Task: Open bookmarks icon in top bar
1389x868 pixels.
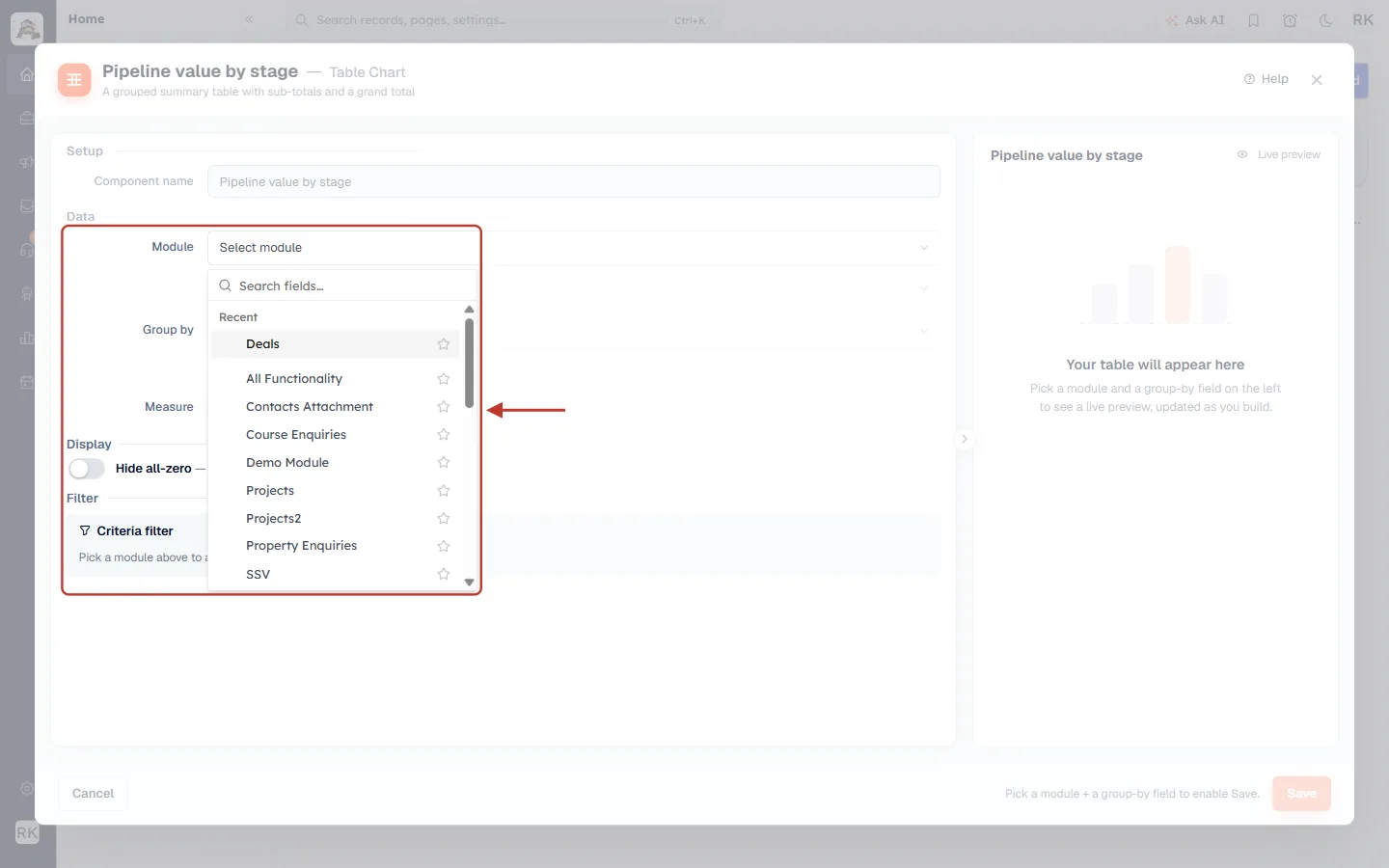Action: point(1254,20)
